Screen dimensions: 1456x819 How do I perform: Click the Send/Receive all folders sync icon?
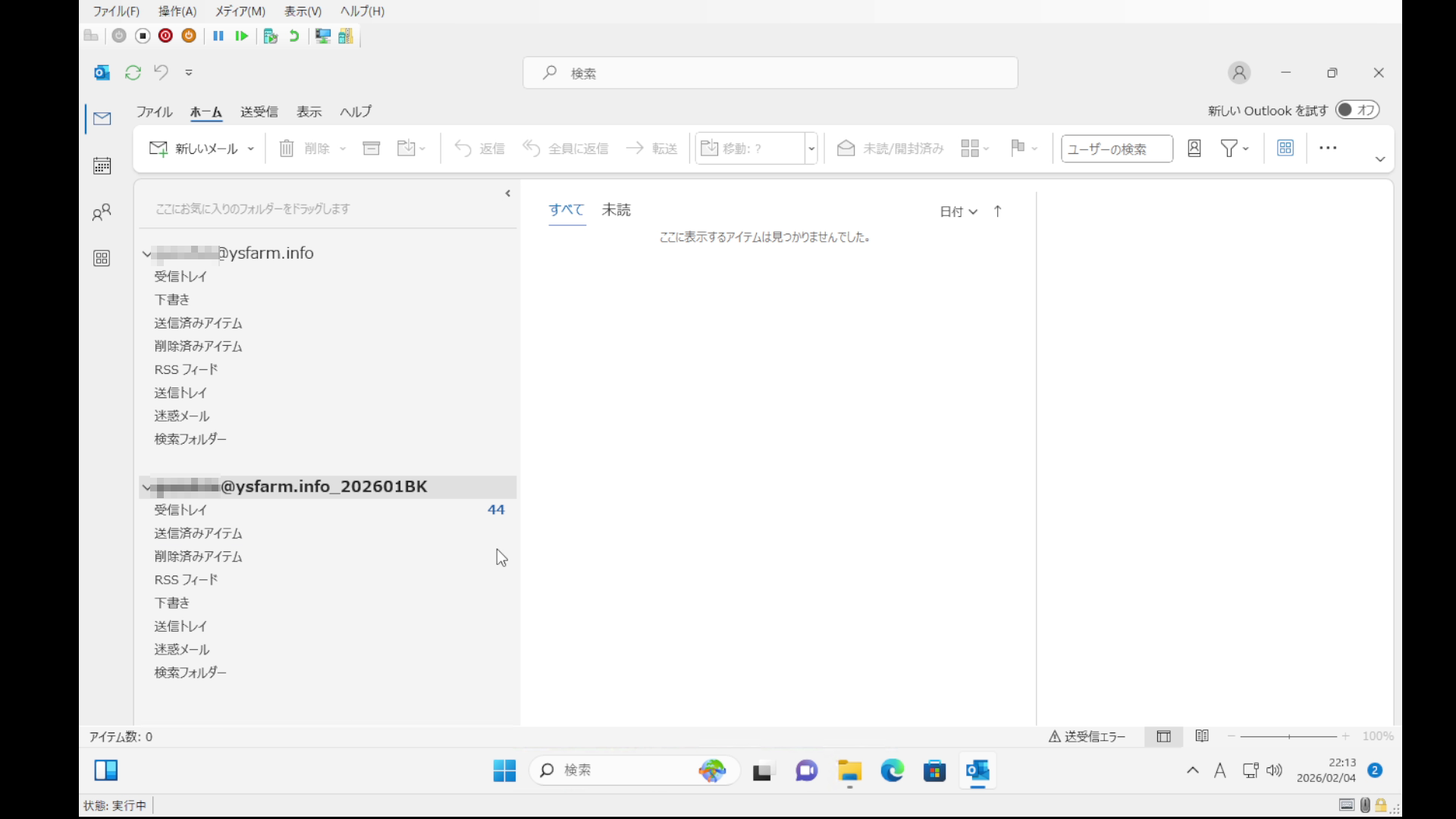pos(133,73)
